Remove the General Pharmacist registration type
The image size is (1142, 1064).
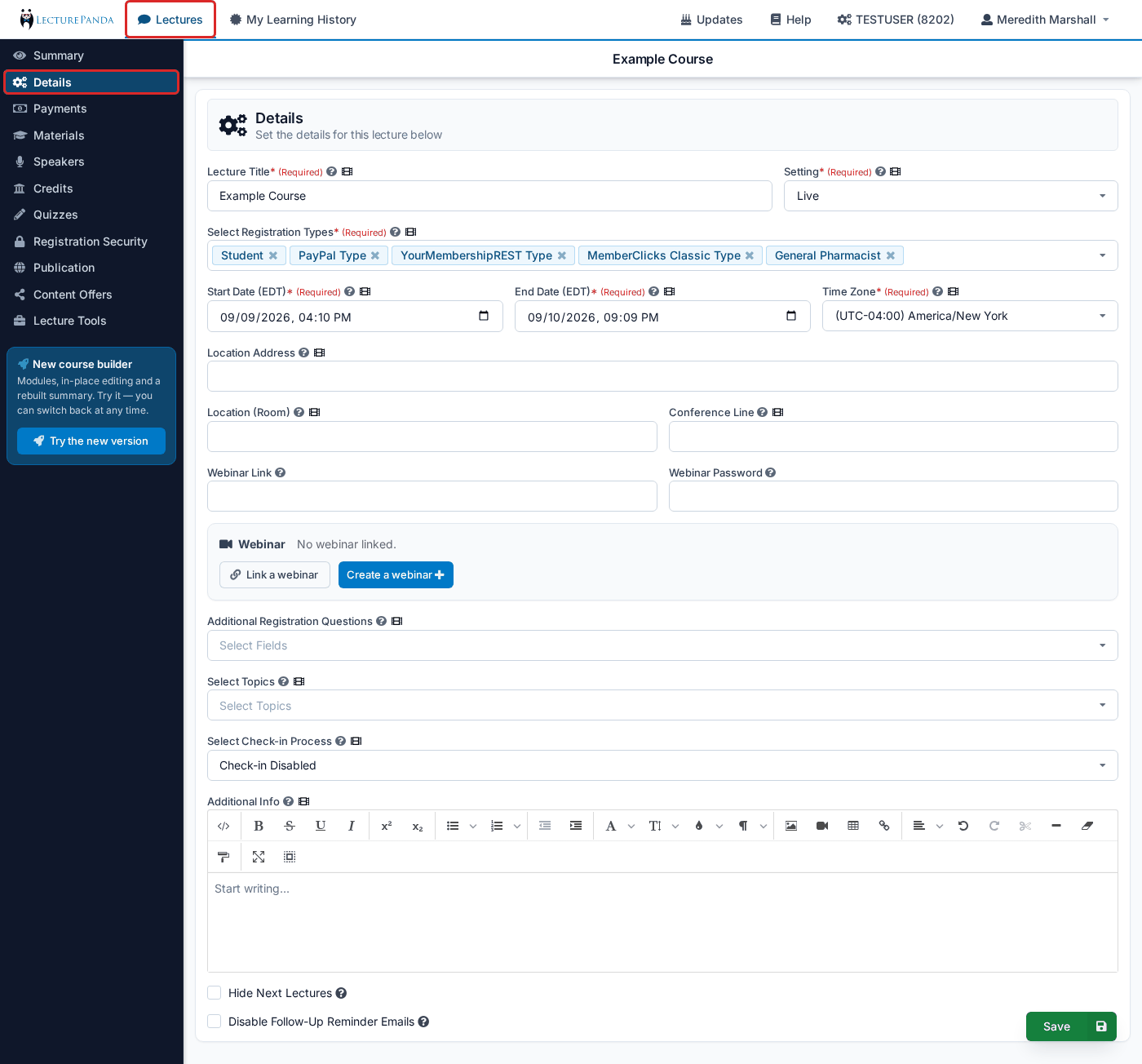891,255
